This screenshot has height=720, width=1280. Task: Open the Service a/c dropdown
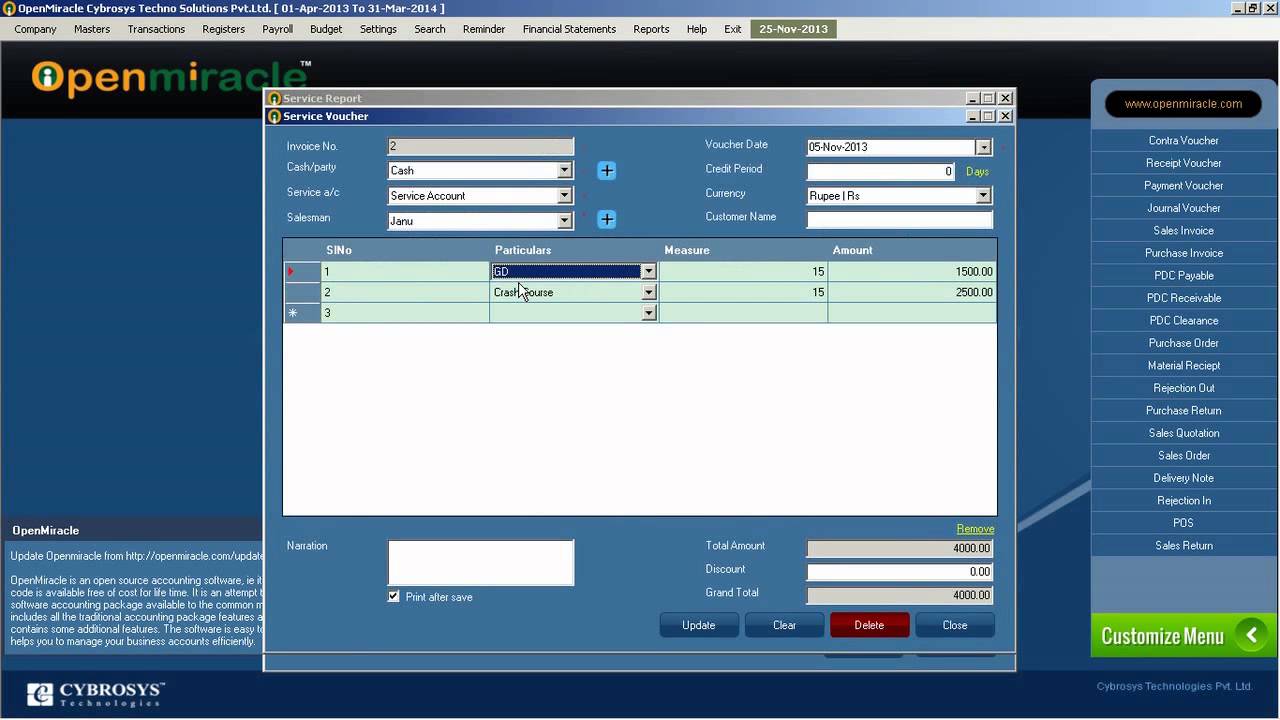tap(565, 196)
